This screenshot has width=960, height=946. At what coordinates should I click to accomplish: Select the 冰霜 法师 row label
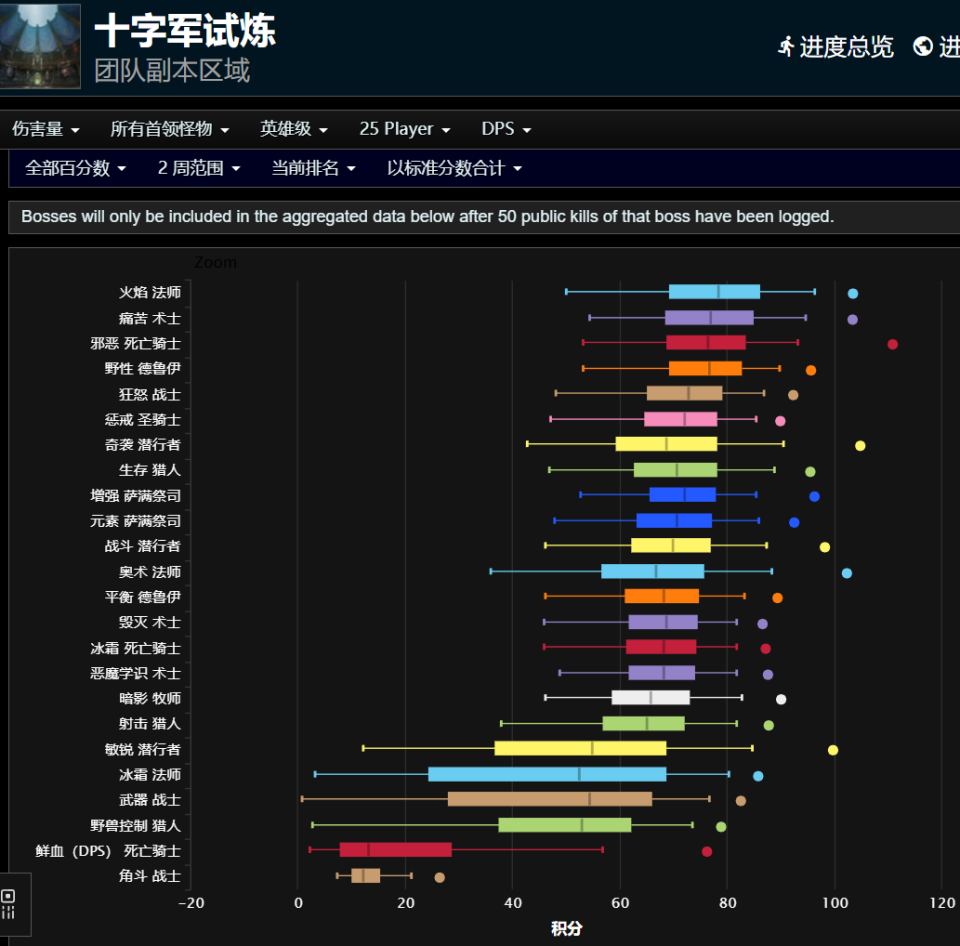point(150,775)
